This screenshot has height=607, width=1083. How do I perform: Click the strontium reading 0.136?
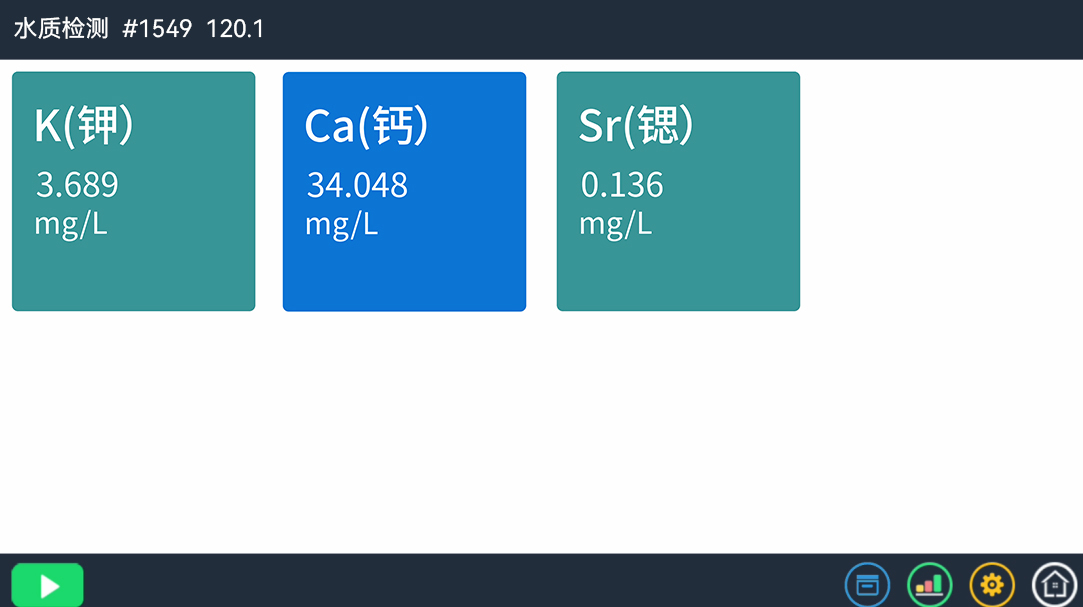pos(622,185)
